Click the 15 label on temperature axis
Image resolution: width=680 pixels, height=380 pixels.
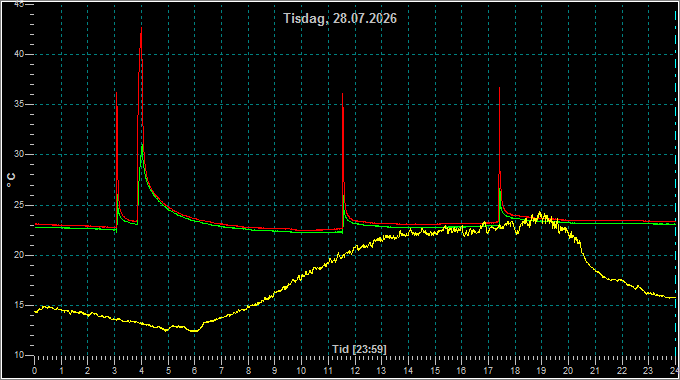click(x=18, y=305)
